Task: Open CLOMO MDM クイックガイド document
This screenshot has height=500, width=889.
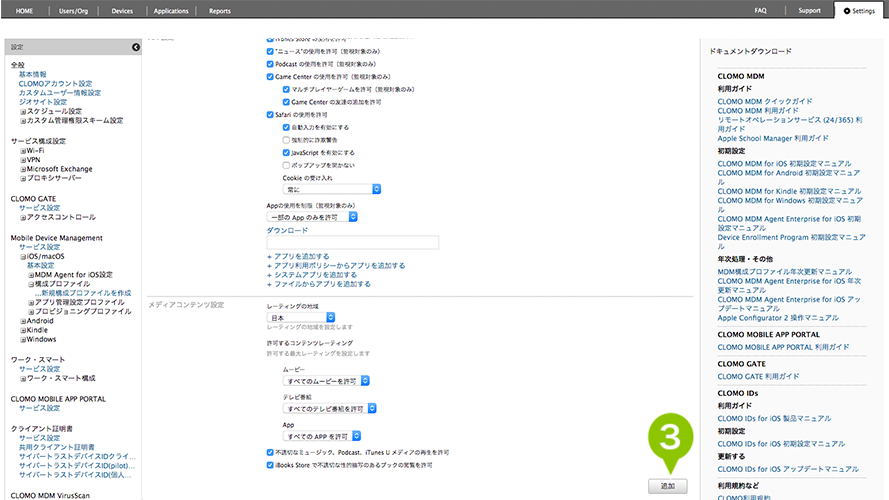Action: [x=765, y=101]
